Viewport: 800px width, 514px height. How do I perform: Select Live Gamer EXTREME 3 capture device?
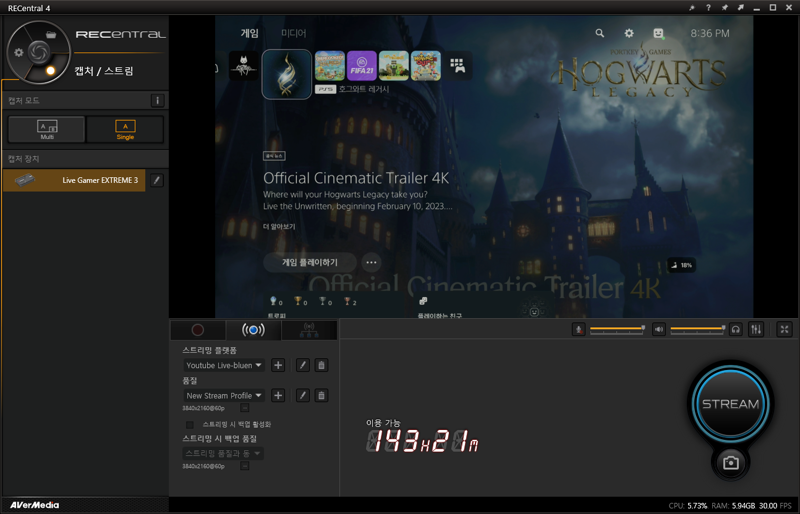coord(74,180)
